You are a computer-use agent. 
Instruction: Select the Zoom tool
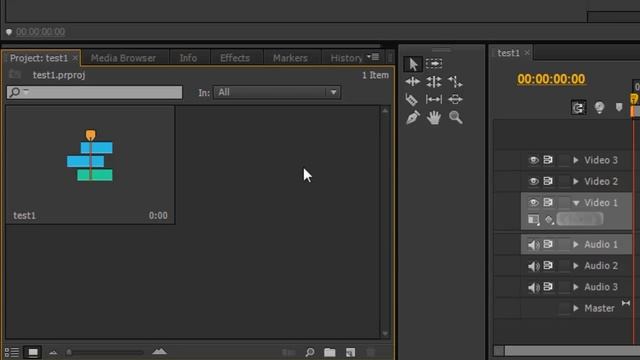click(456, 118)
